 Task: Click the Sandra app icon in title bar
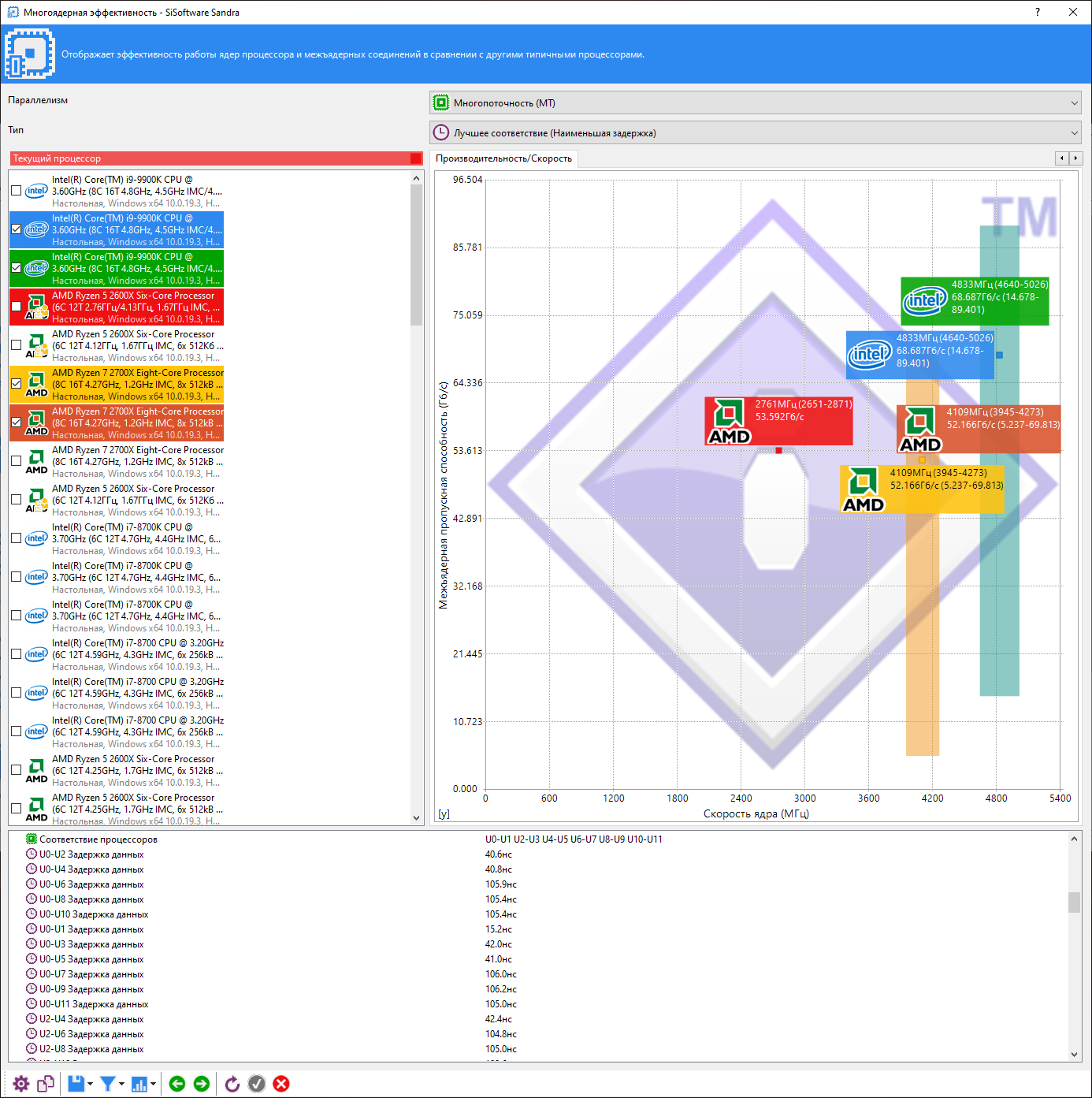tap(13, 12)
